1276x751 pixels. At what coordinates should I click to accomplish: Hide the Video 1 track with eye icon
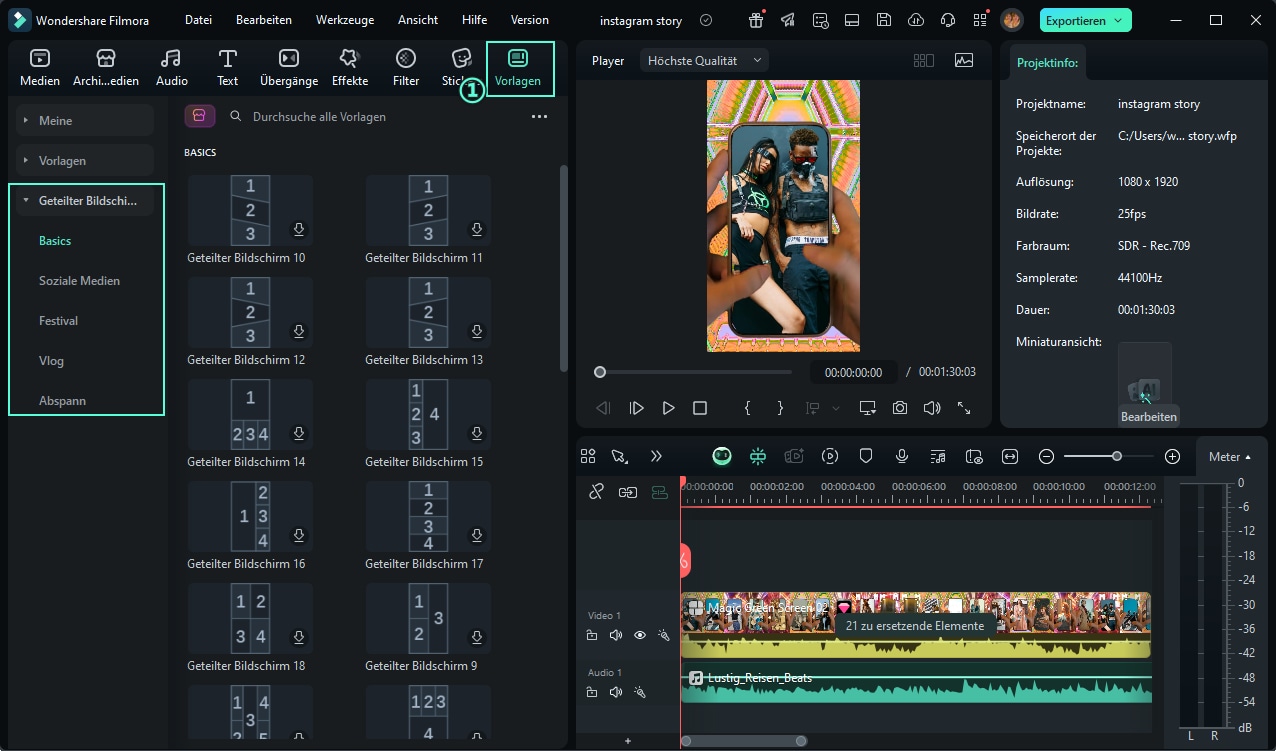640,635
